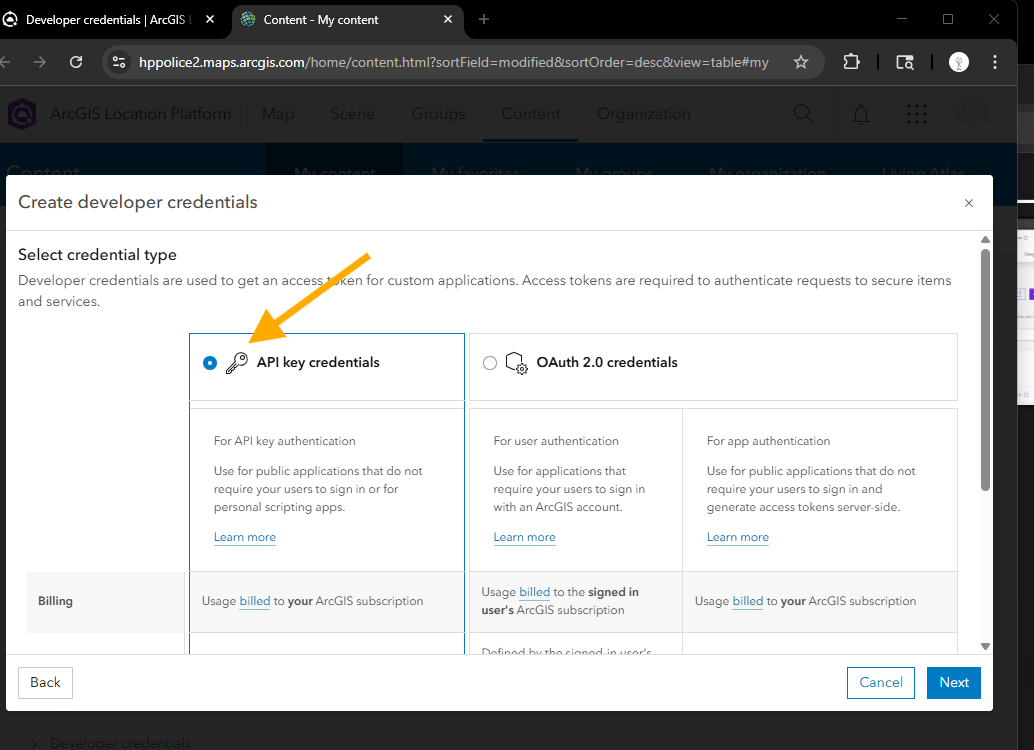Open Learn more for app authentication

pos(738,537)
